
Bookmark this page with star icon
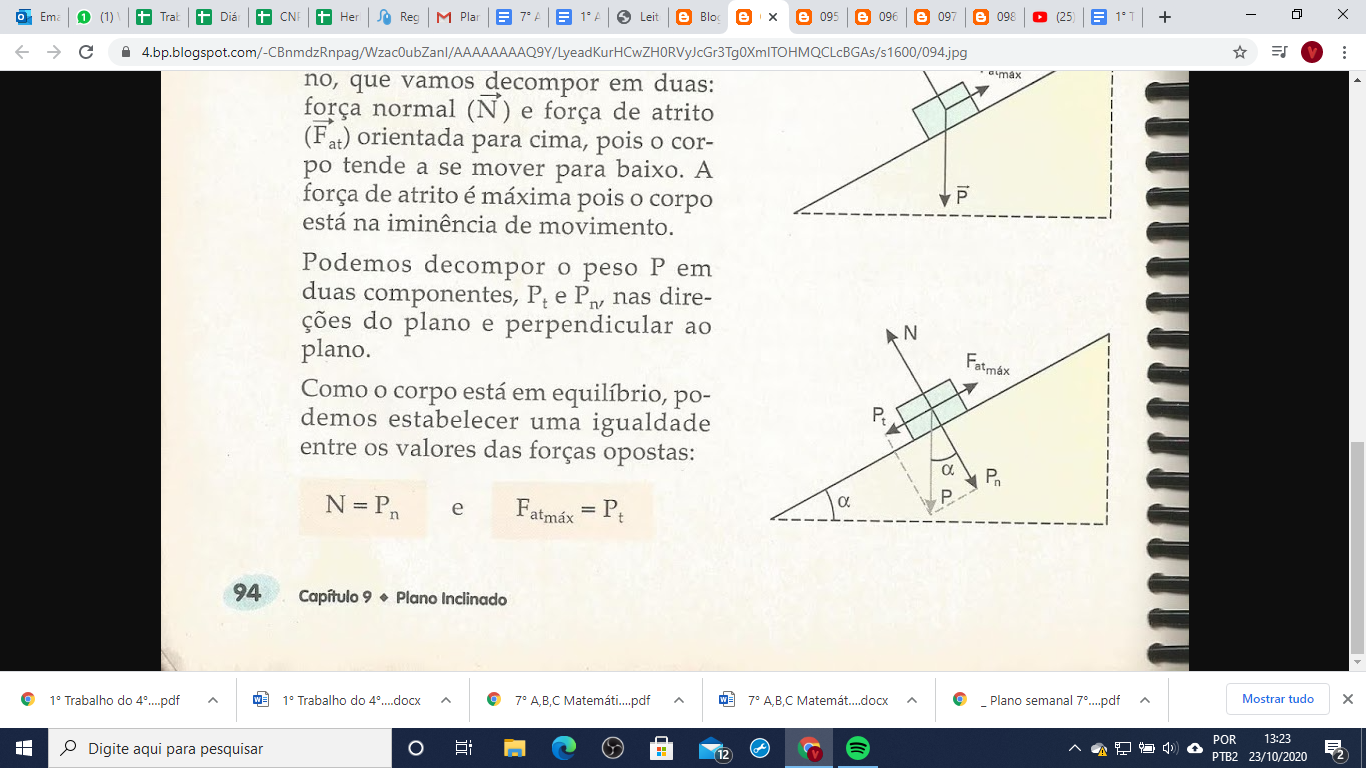1240,52
